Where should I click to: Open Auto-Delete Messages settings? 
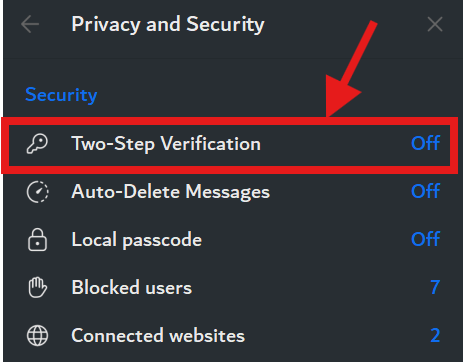[233, 192]
